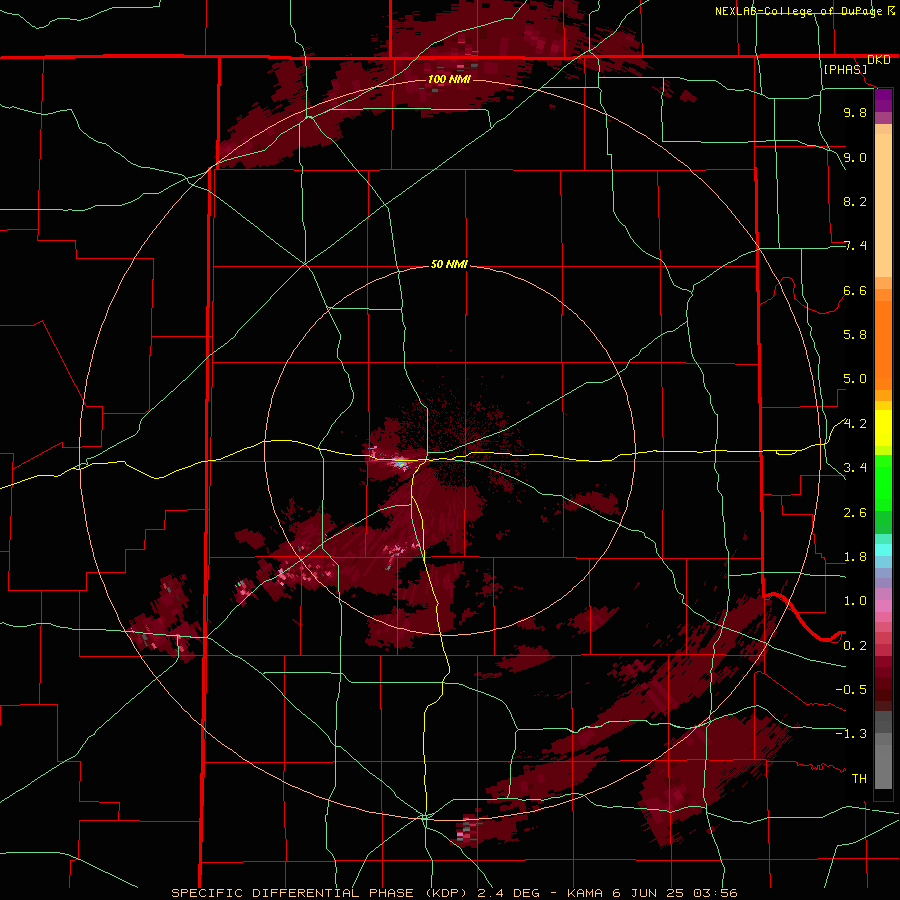Click the 5.0 color scale value
Image resolution: width=900 pixels, height=900 pixels.
point(855,379)
